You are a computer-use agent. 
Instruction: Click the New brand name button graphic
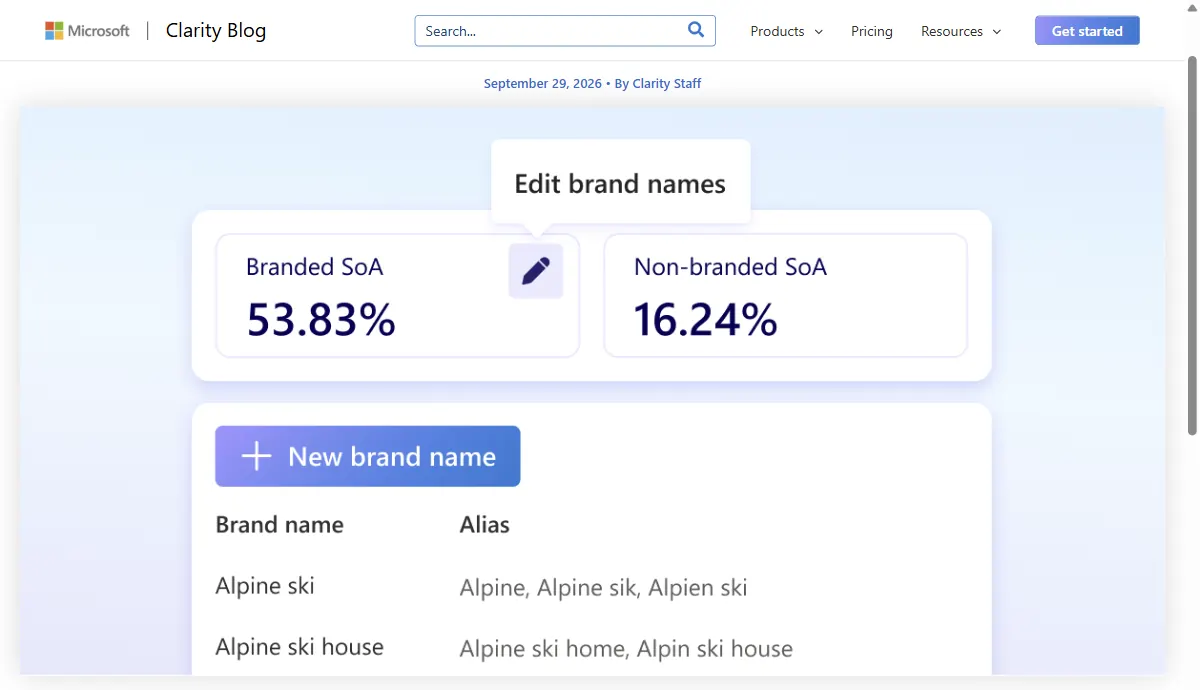pyautogui.click(x=368, y=456)
